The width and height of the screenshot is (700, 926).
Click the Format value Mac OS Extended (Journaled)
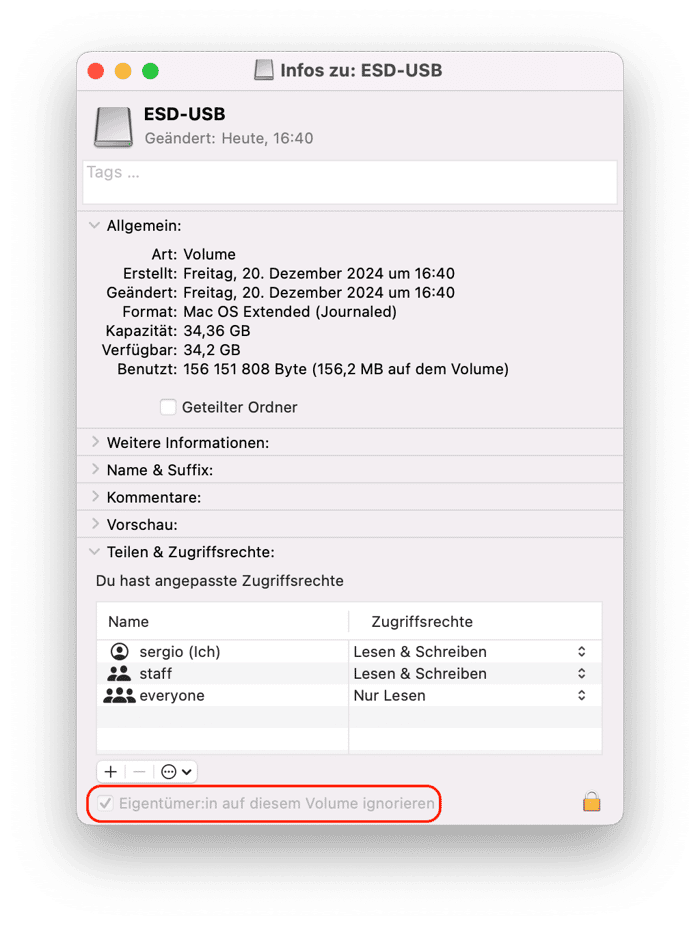tap(290, 312)
